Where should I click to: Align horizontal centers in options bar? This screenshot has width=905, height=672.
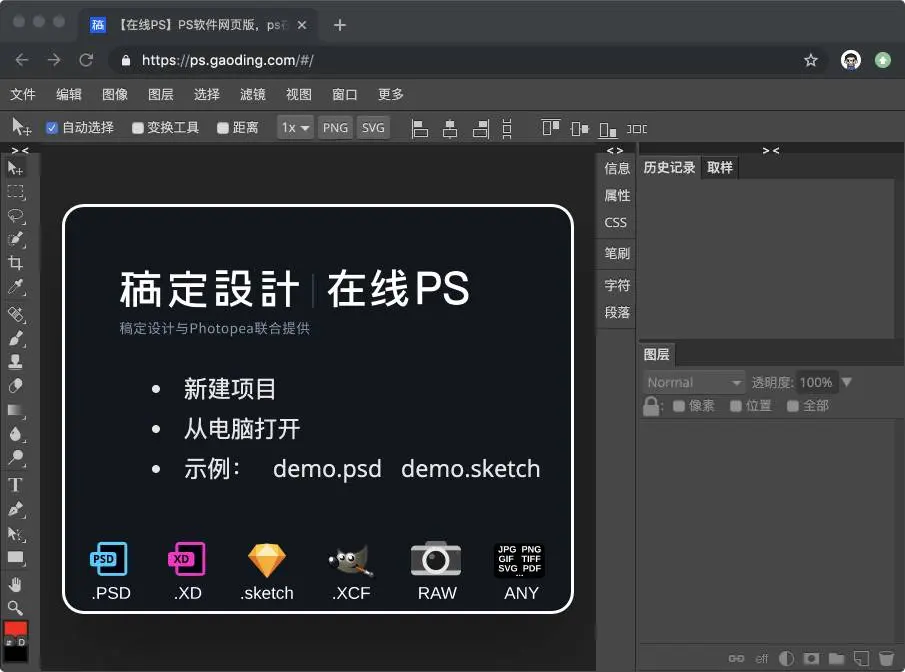point(450,128)
